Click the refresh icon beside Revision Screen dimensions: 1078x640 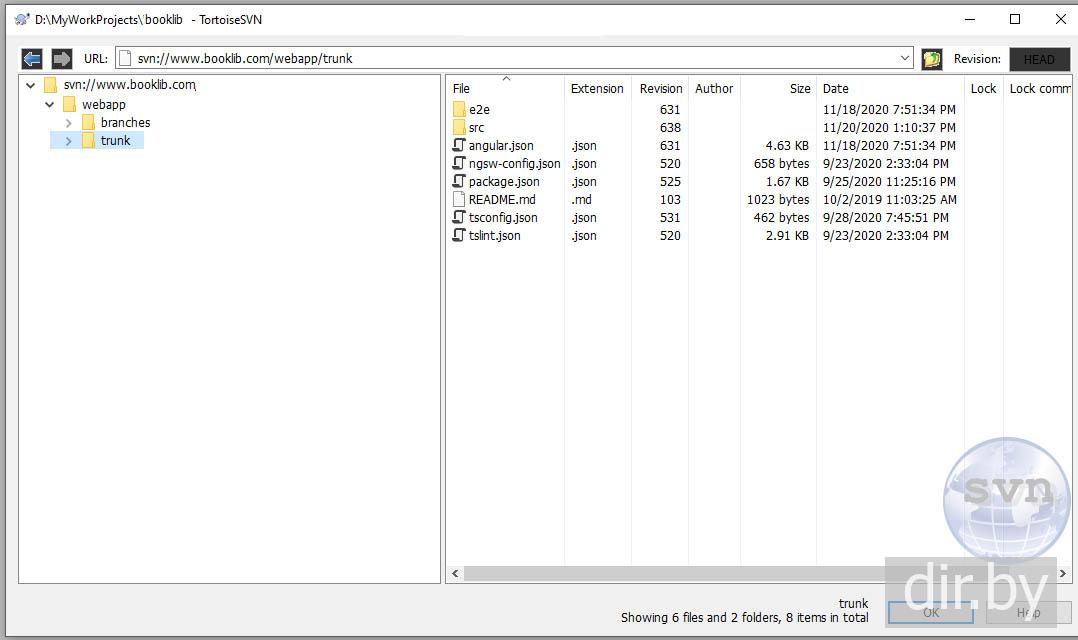coord(932,59)
